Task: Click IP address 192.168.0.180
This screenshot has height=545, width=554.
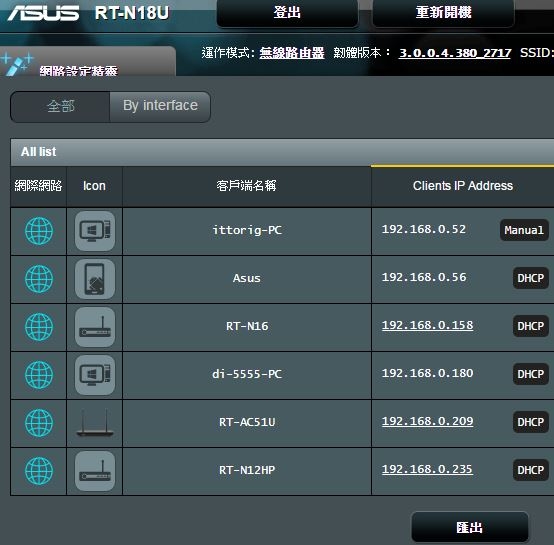Action: click(428, 373)
